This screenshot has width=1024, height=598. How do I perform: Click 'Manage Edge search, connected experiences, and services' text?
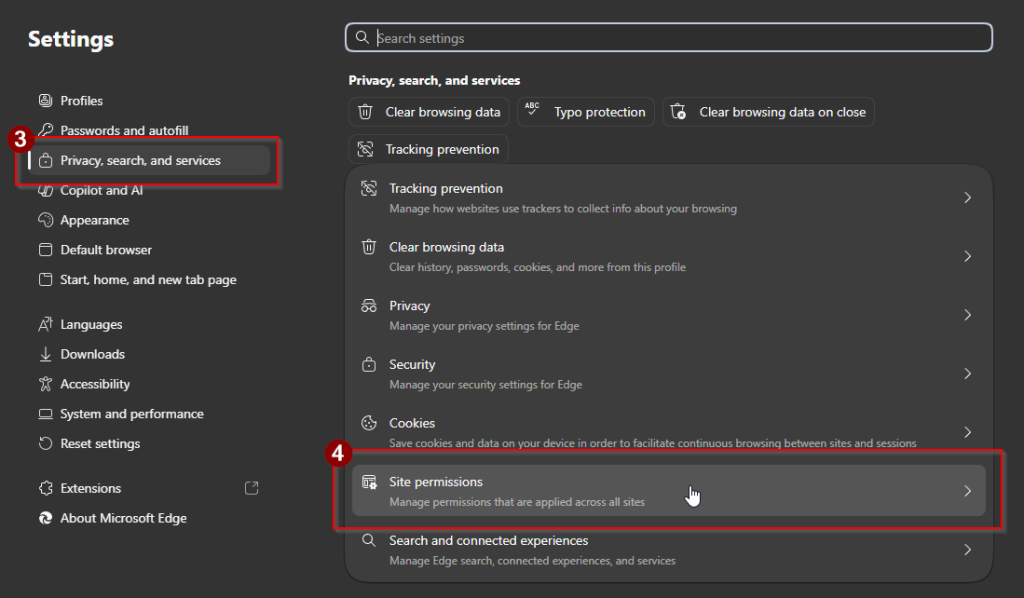[x=532, y=561]
